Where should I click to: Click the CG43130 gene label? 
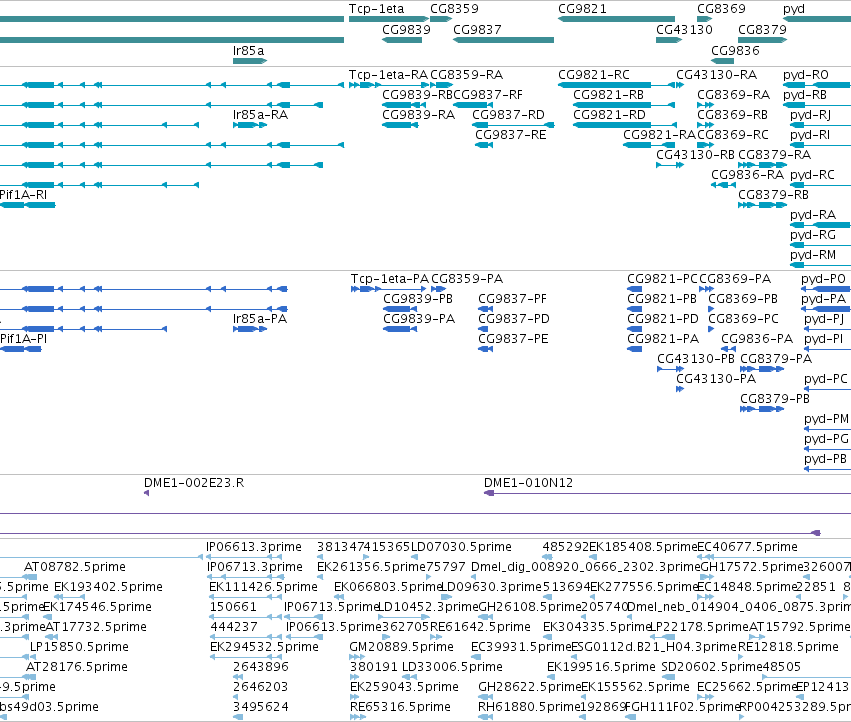coord(684,29)
